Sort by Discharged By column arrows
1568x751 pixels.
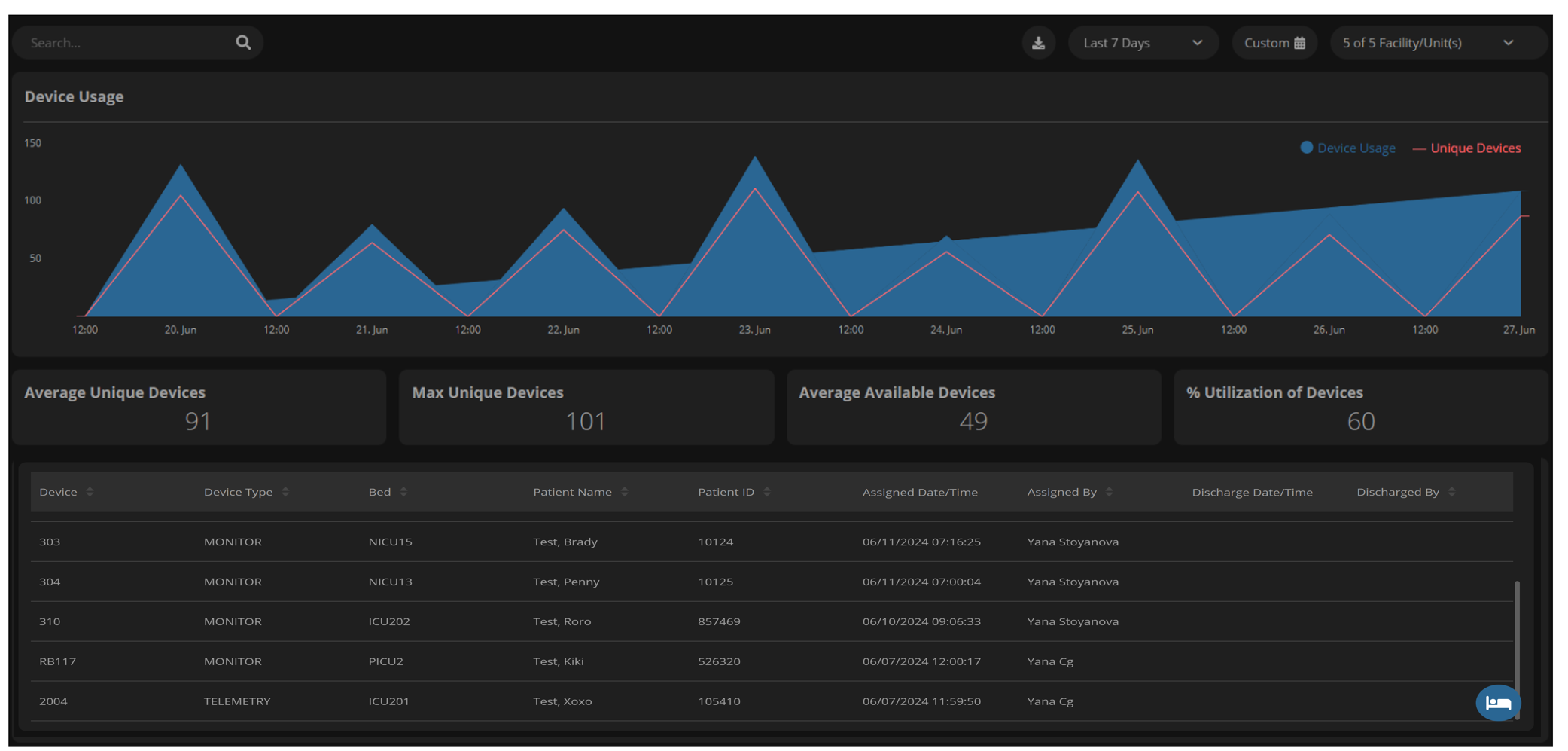coord(1451,492)
